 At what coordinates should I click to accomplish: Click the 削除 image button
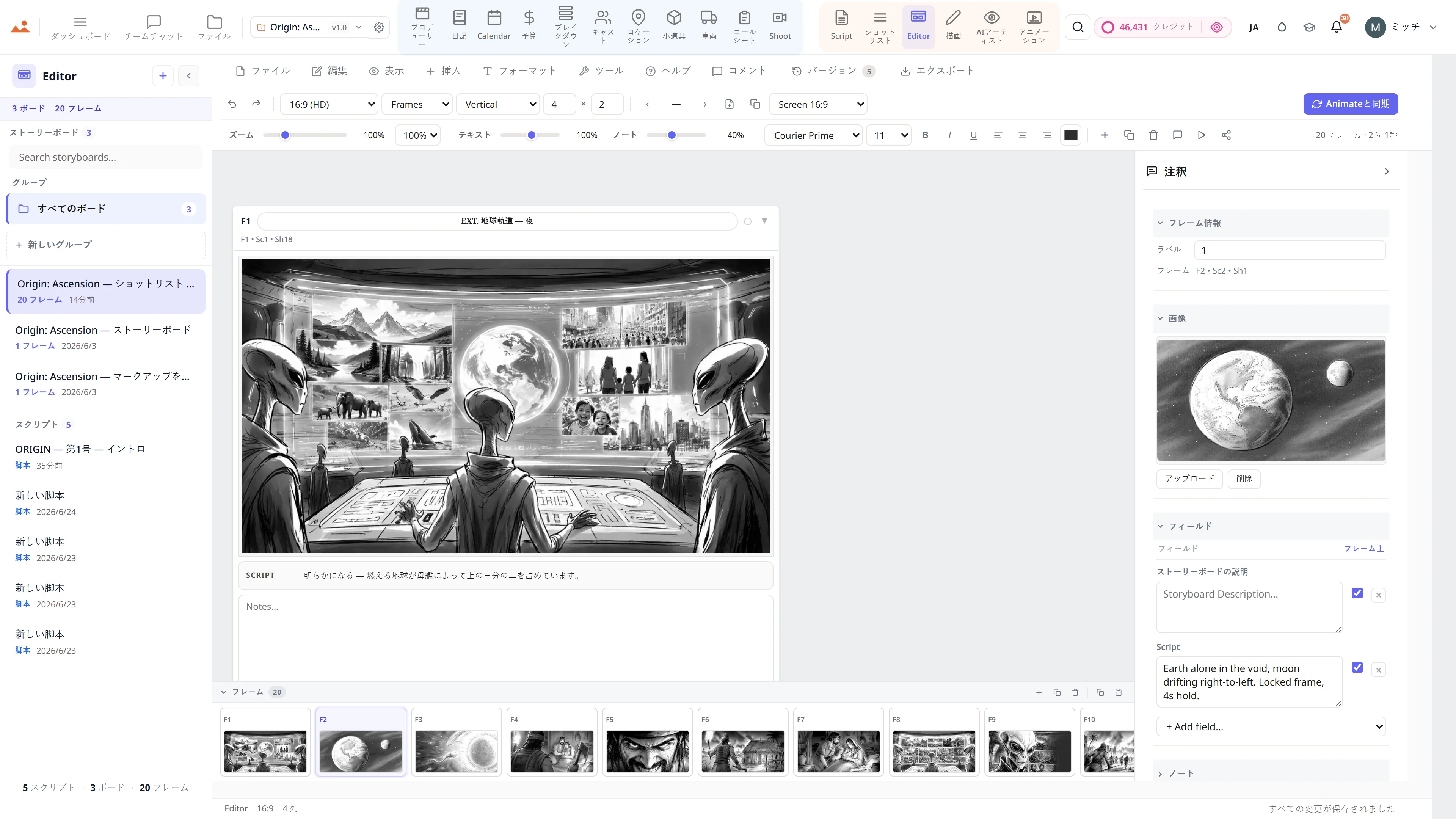pos(1244,478)
